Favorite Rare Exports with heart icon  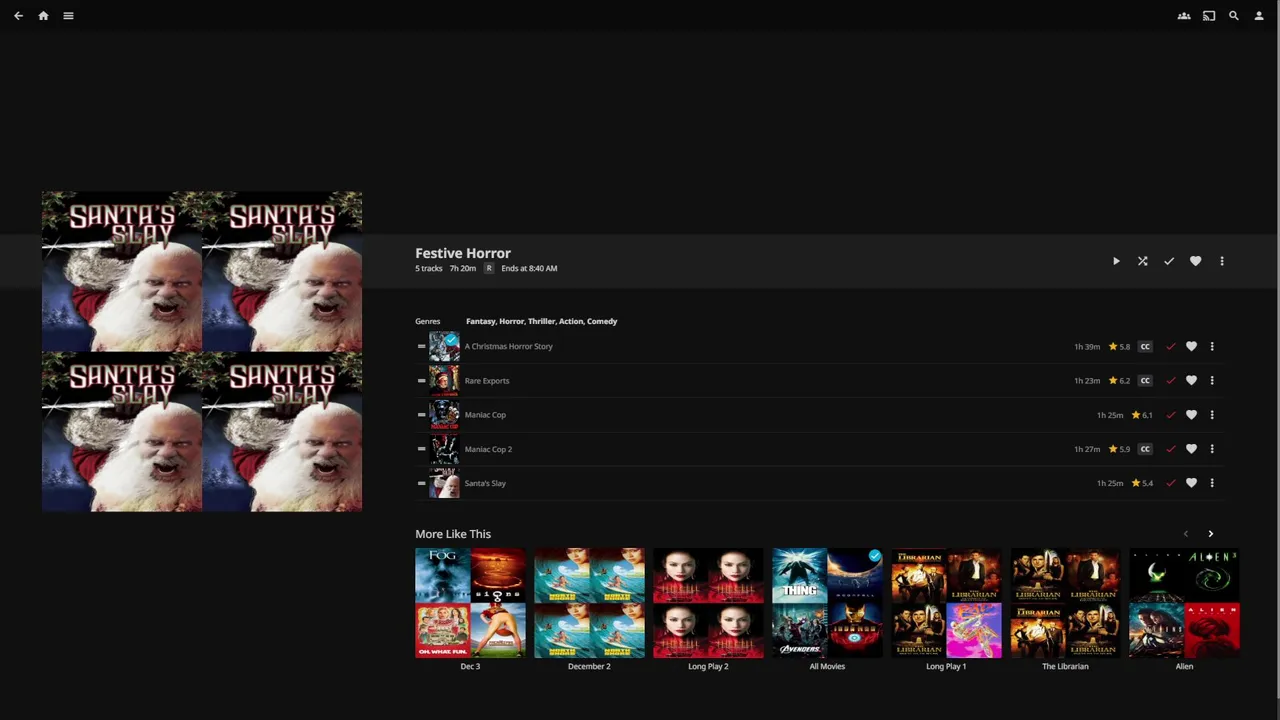pyautogui.click(x=1191, y=381)
